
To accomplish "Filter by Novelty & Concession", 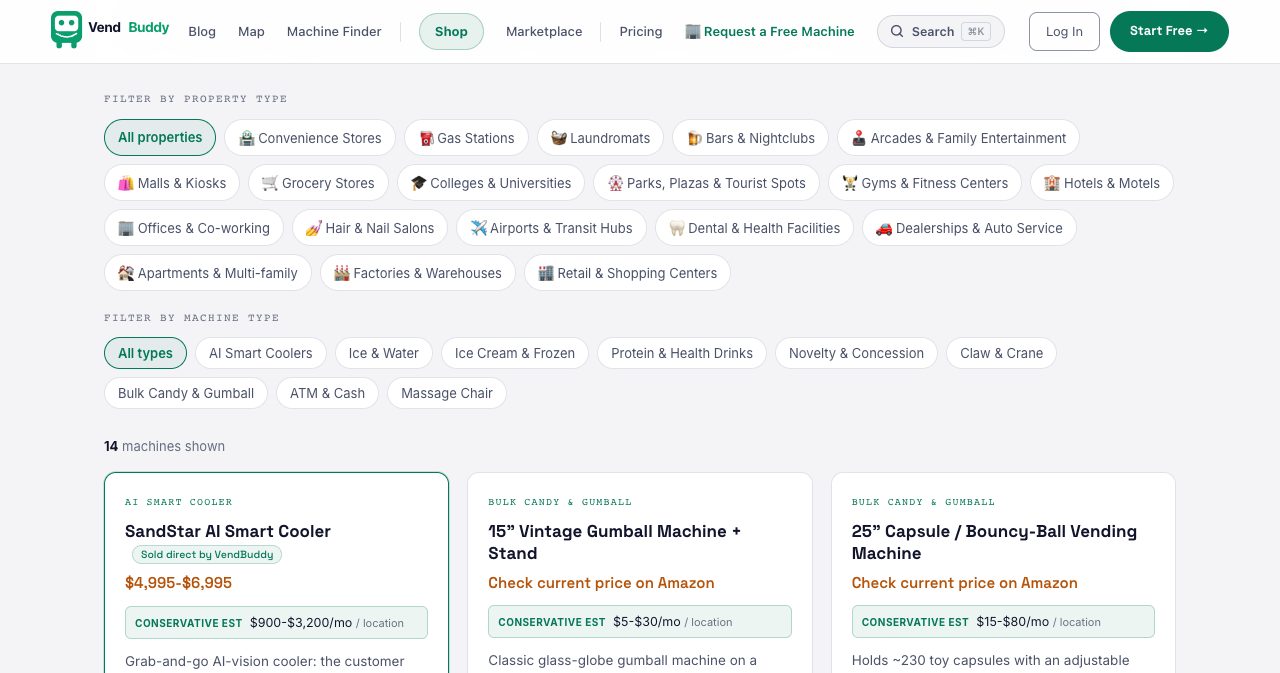I will coord(856,353).
